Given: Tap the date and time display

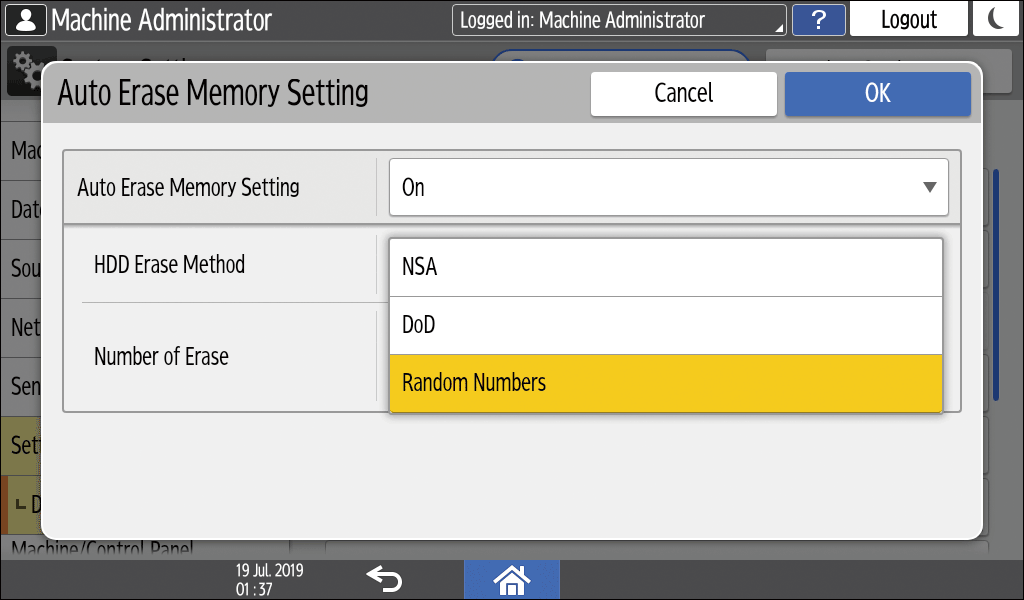Looking at the screenshot, I should 270,578.
